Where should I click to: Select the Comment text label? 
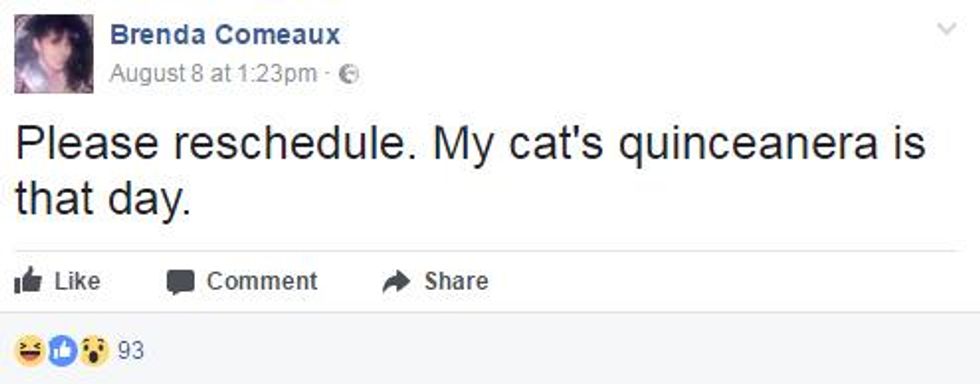(262, 281)
